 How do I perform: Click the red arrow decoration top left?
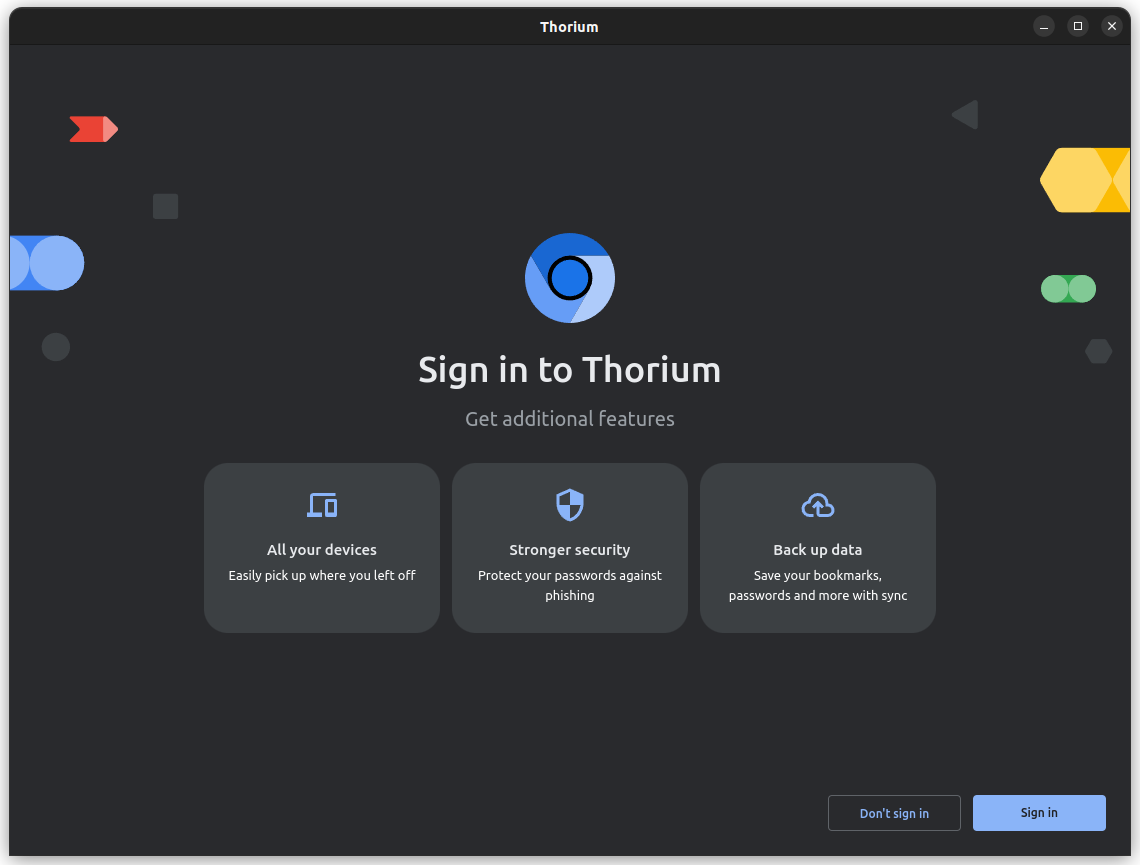point(93,128)
